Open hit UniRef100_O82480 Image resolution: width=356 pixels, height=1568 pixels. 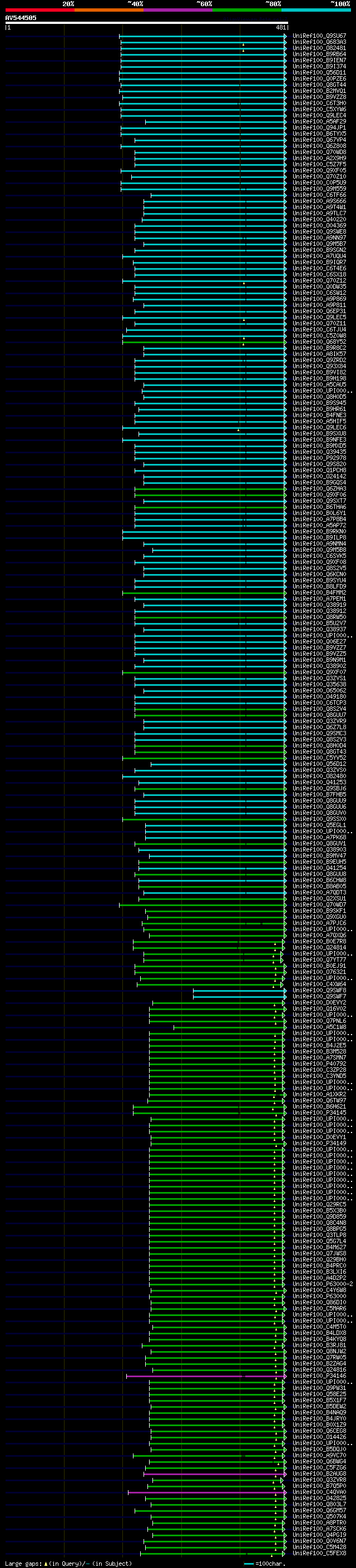click(x=319, y=776)
